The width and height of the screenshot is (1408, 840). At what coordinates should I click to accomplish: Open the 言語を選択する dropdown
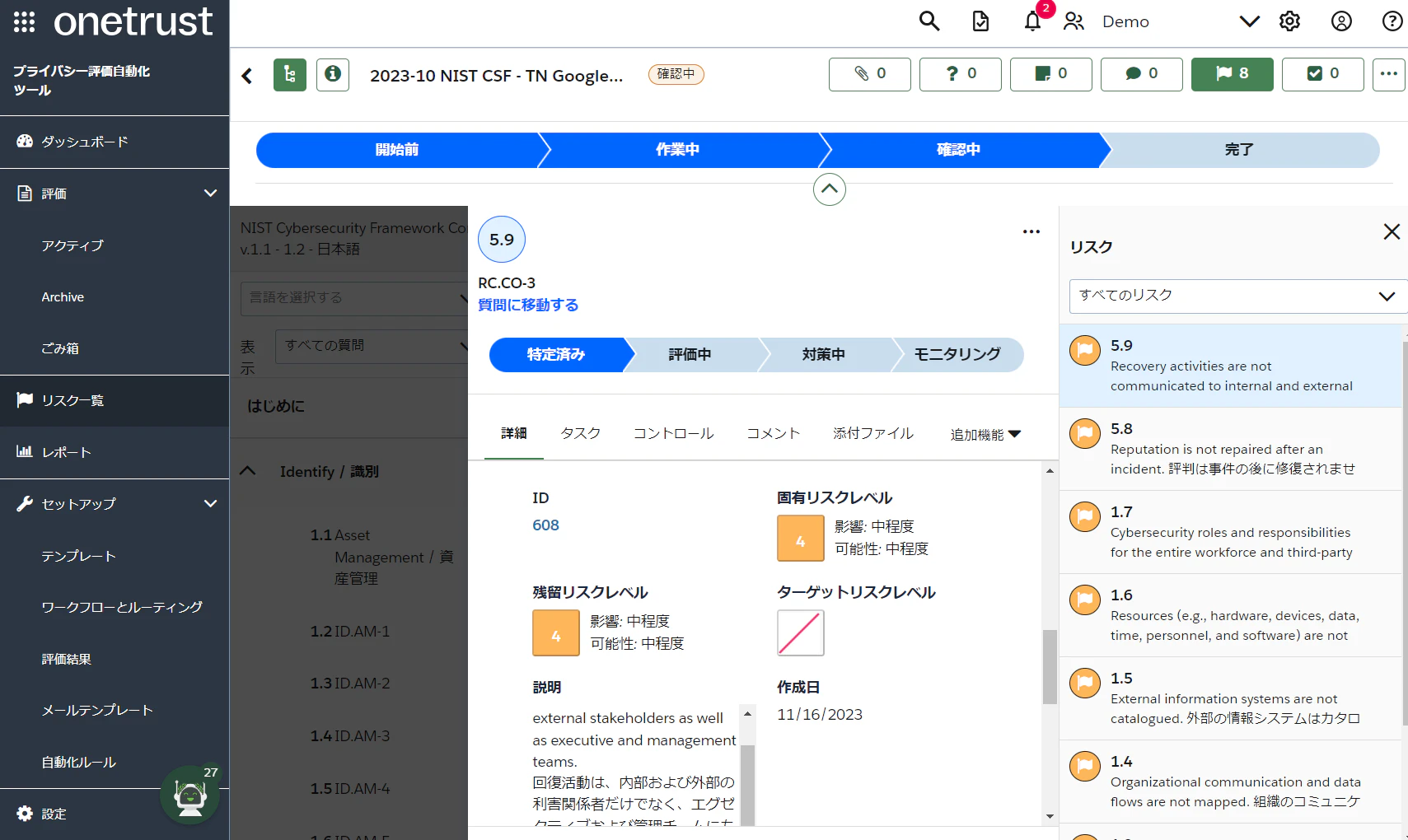(x=354, y=298)
